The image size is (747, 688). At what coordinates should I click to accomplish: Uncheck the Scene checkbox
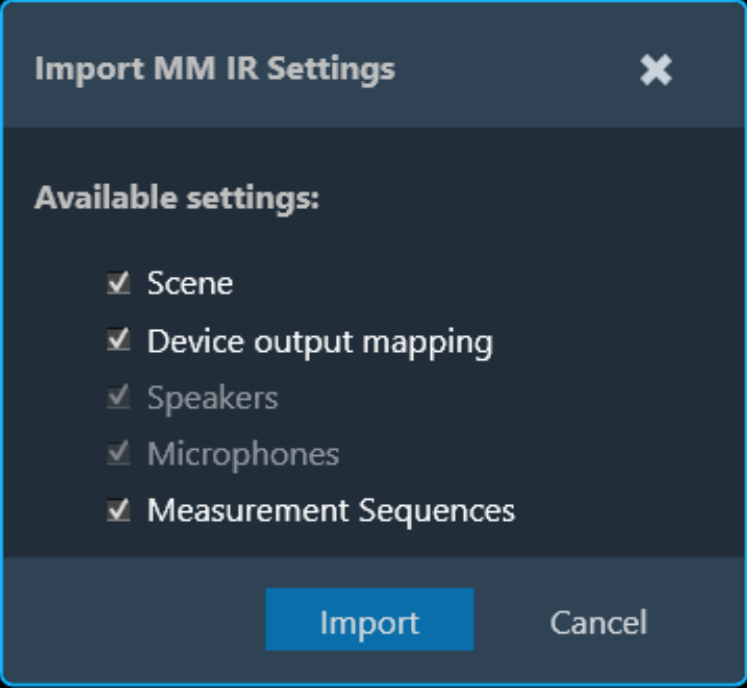[119, 283]
